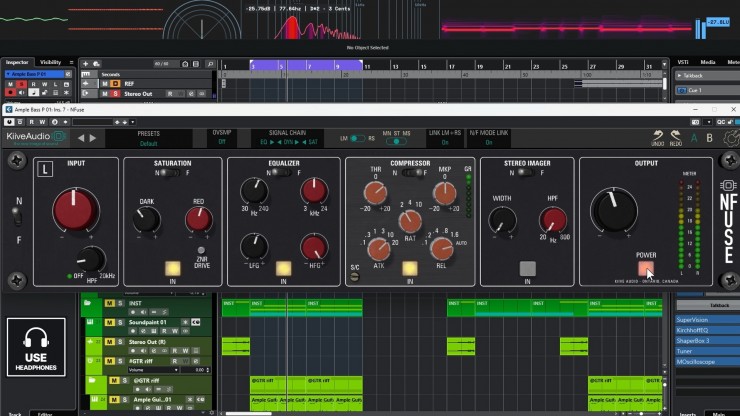Select Cue 1 in right panel

click(706, 90)
